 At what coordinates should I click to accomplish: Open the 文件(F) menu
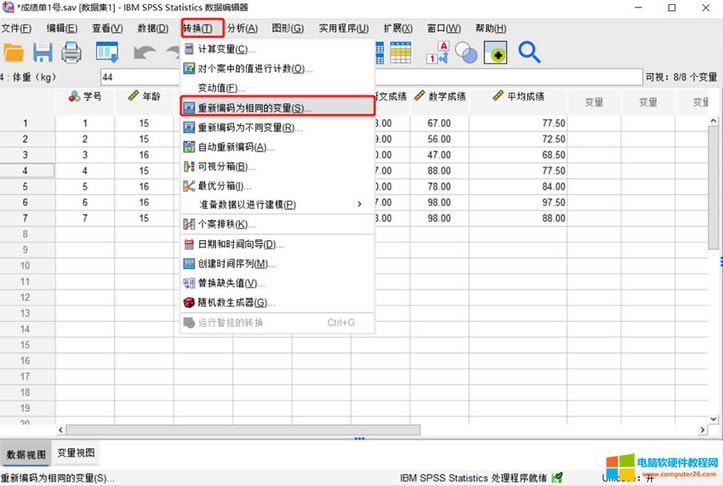(16, 28)
